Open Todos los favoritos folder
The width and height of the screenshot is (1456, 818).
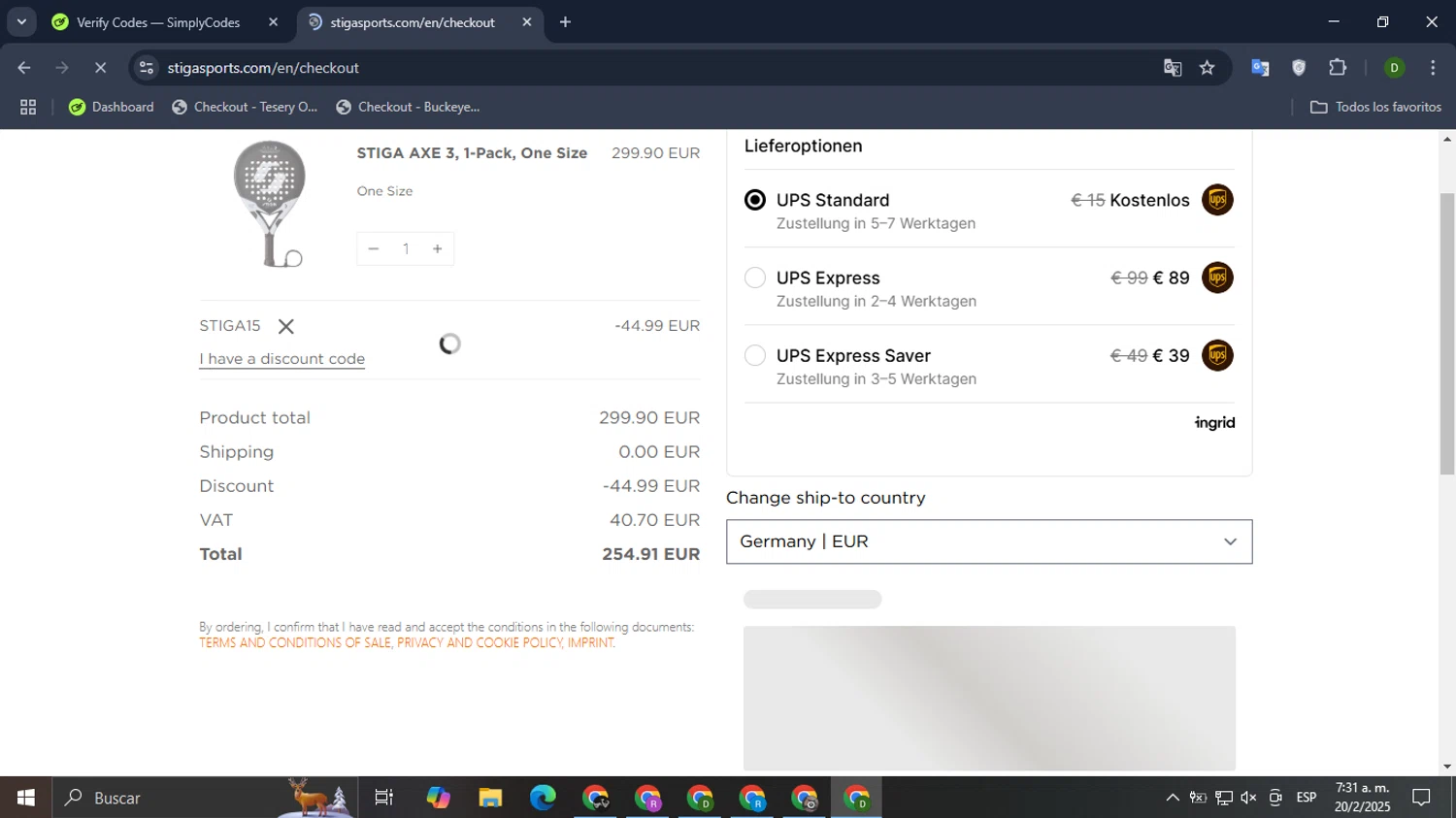point(1375,107)
